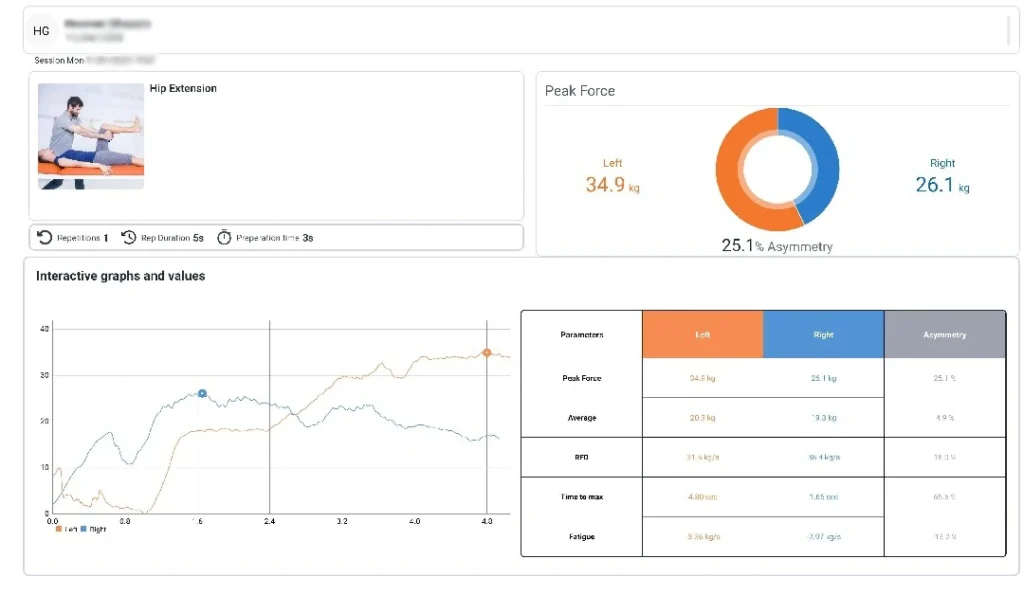Click the gray Asymmetry column header
1024x595 pixels.
pyautogui.click(x=944, y=335)
